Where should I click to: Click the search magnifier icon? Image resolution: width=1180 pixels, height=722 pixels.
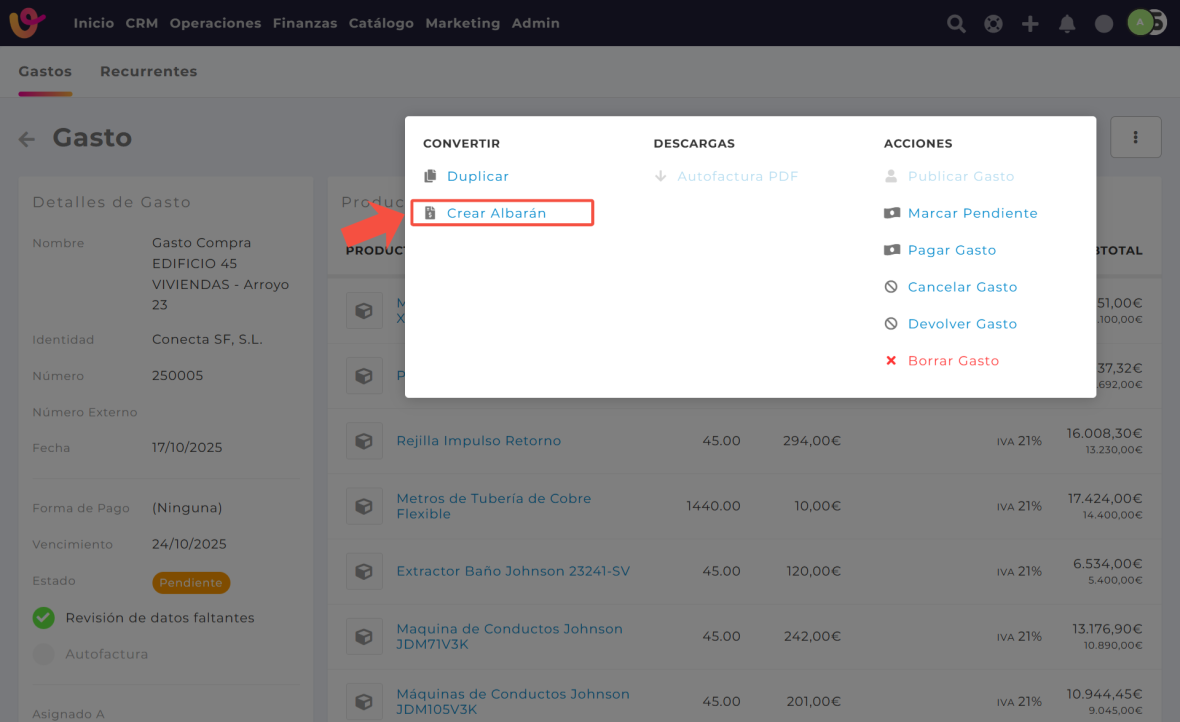[956, 24]
